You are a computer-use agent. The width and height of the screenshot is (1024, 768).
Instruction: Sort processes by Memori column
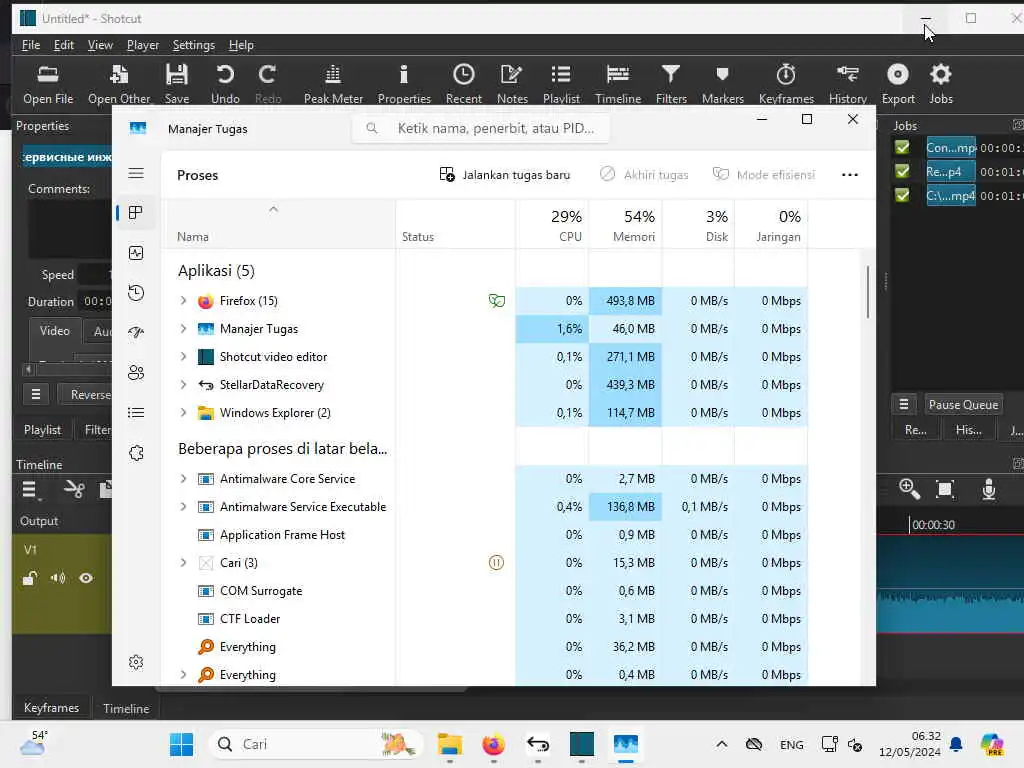click(625, 225)
